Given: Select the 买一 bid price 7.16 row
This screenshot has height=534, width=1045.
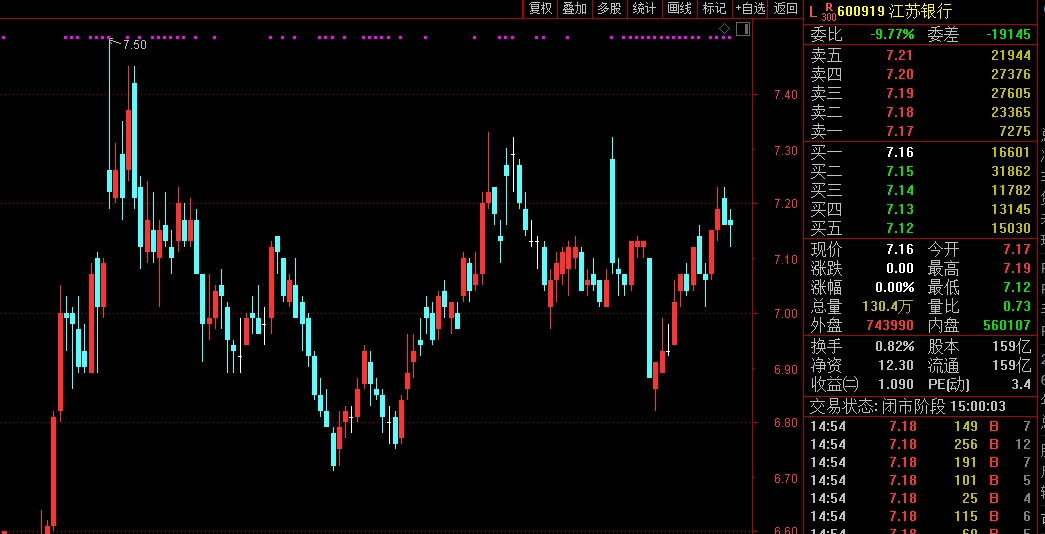Looking at the screenshot, I should [921, 153].
